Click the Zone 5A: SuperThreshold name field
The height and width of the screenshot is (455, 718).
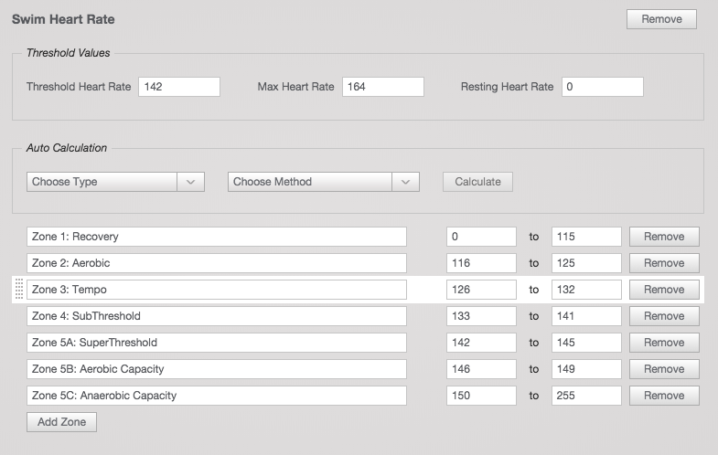pos(216,342)
